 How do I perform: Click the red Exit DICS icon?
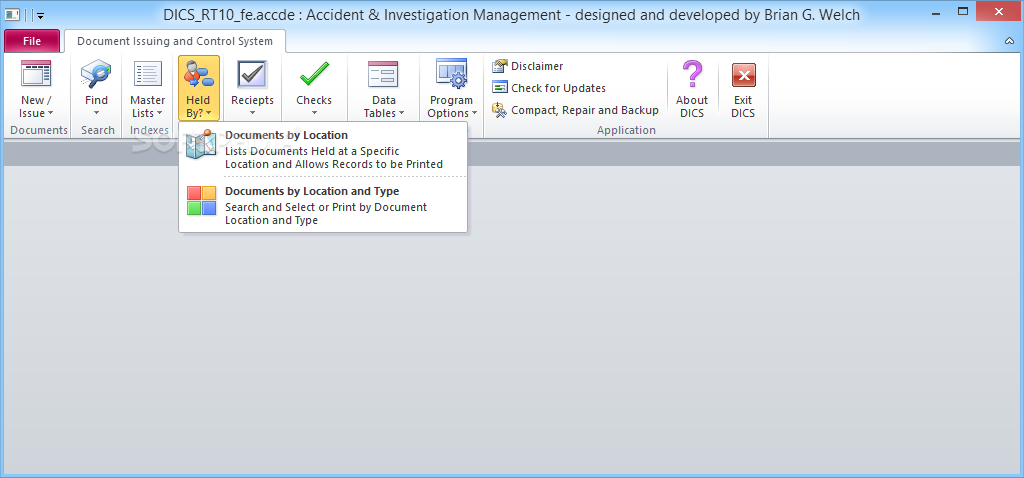[x=743, y=74]
